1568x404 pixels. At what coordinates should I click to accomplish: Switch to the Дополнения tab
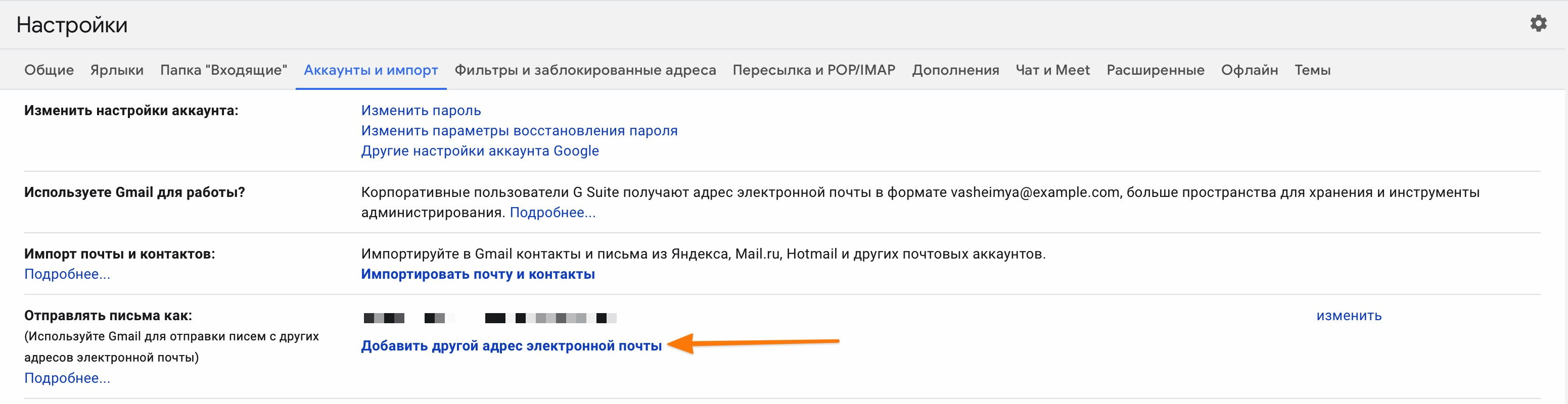[955, 70]
